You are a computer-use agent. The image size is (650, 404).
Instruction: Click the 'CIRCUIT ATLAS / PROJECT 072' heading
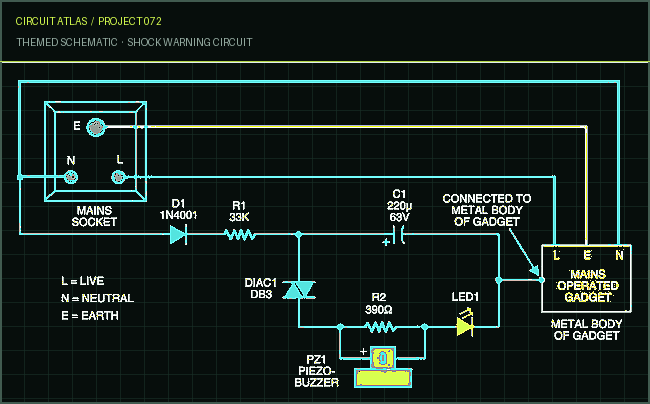pos(88,21)
